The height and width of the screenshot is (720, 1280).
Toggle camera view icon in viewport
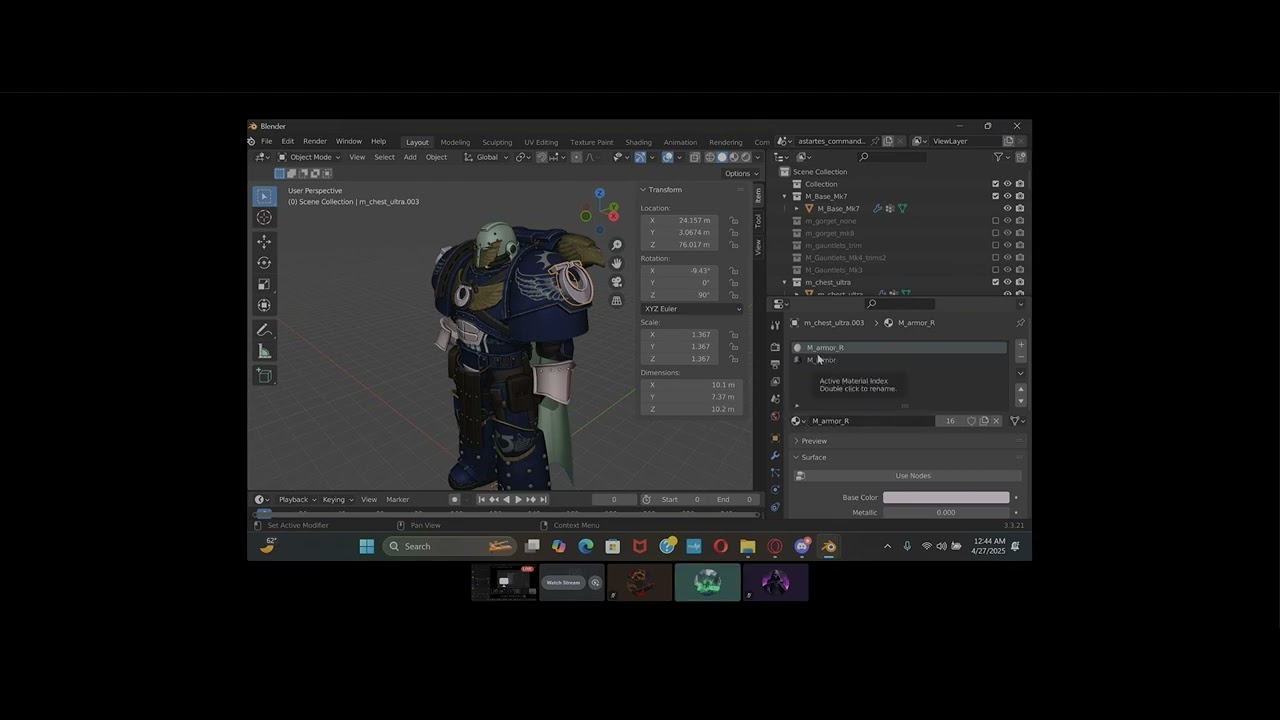617,282
